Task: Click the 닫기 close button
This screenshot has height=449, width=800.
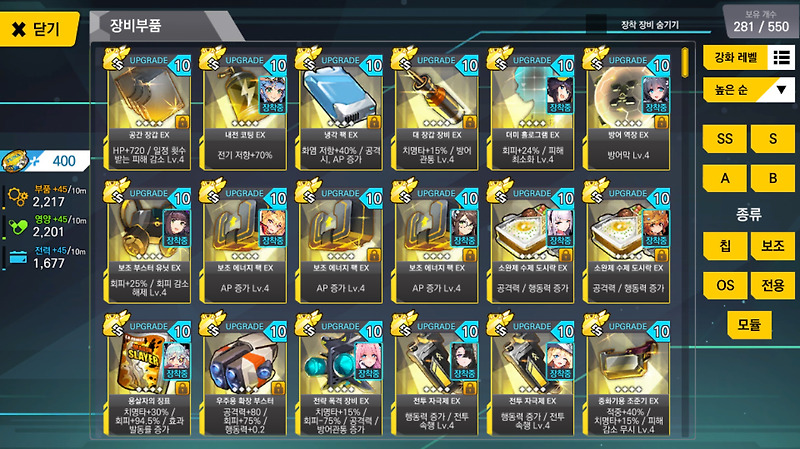Action: (39, 29)
